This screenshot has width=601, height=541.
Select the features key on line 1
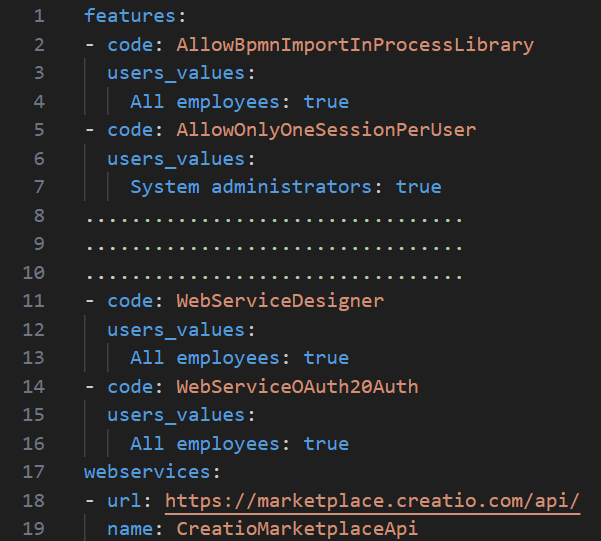(130, 16)
